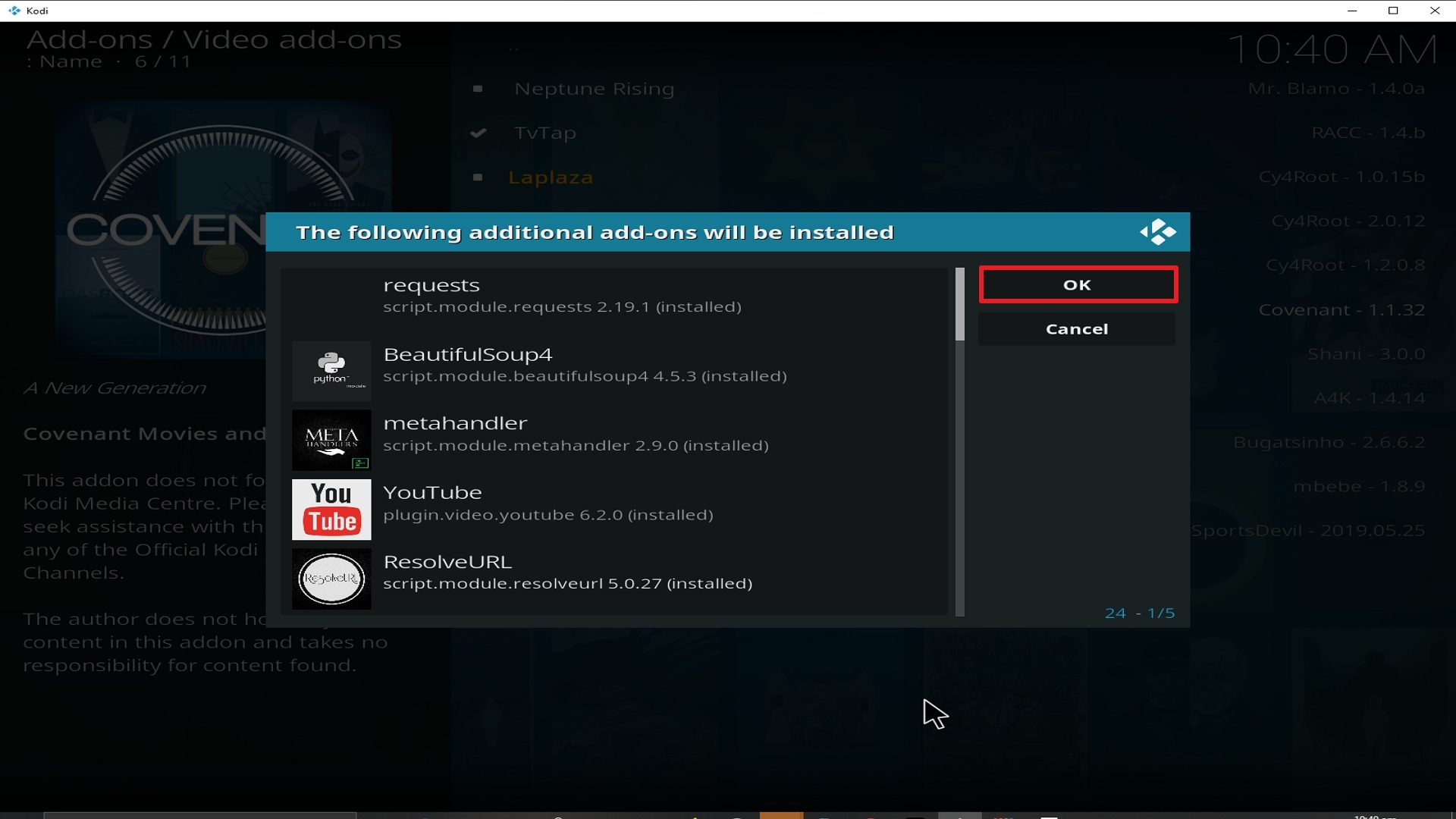Select Neptune Rising in background add-on list
The image size is (1456, 819).
(x=594, y=89)
